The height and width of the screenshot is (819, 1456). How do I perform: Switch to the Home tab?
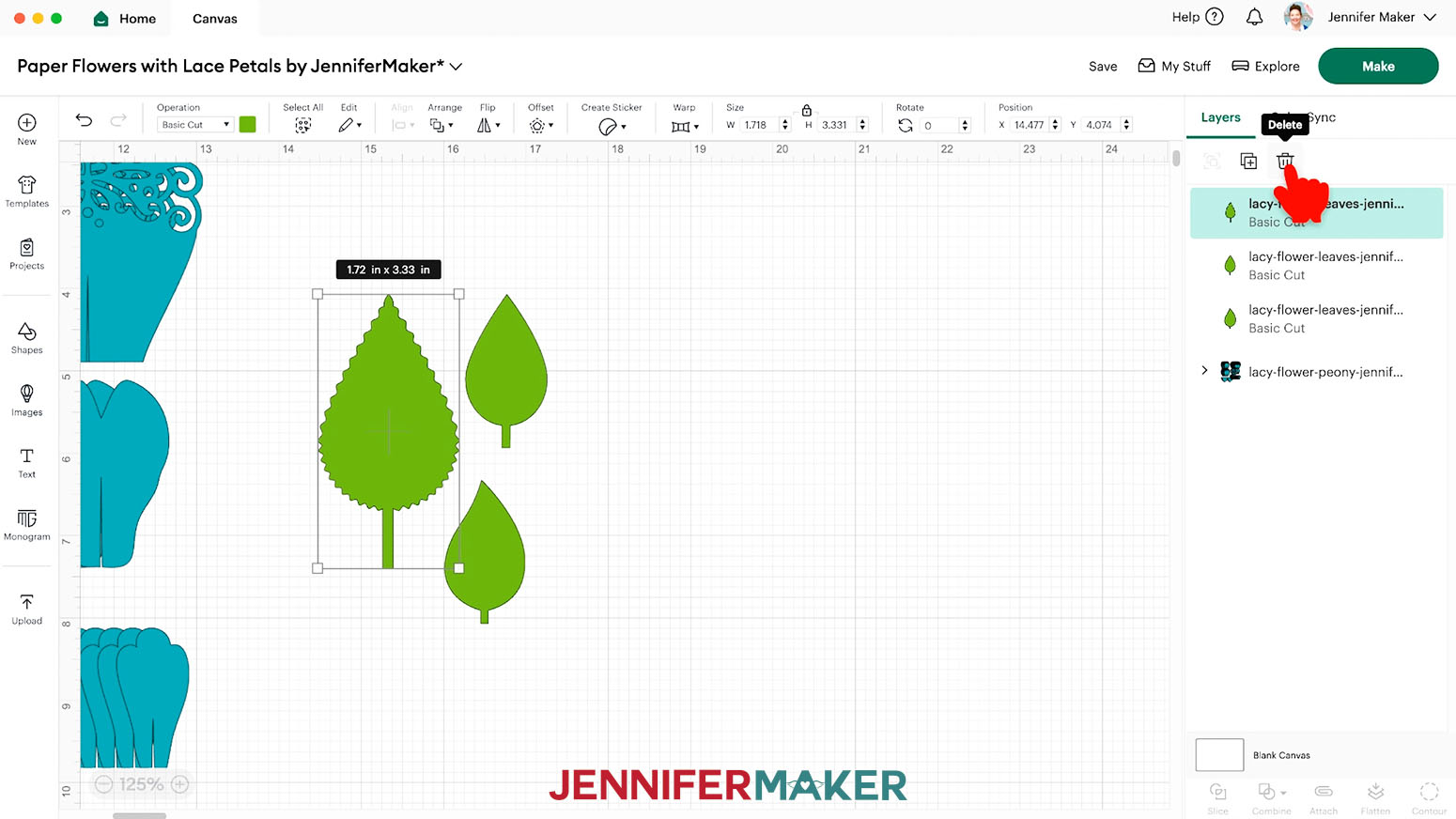click(x=125, y=18)
